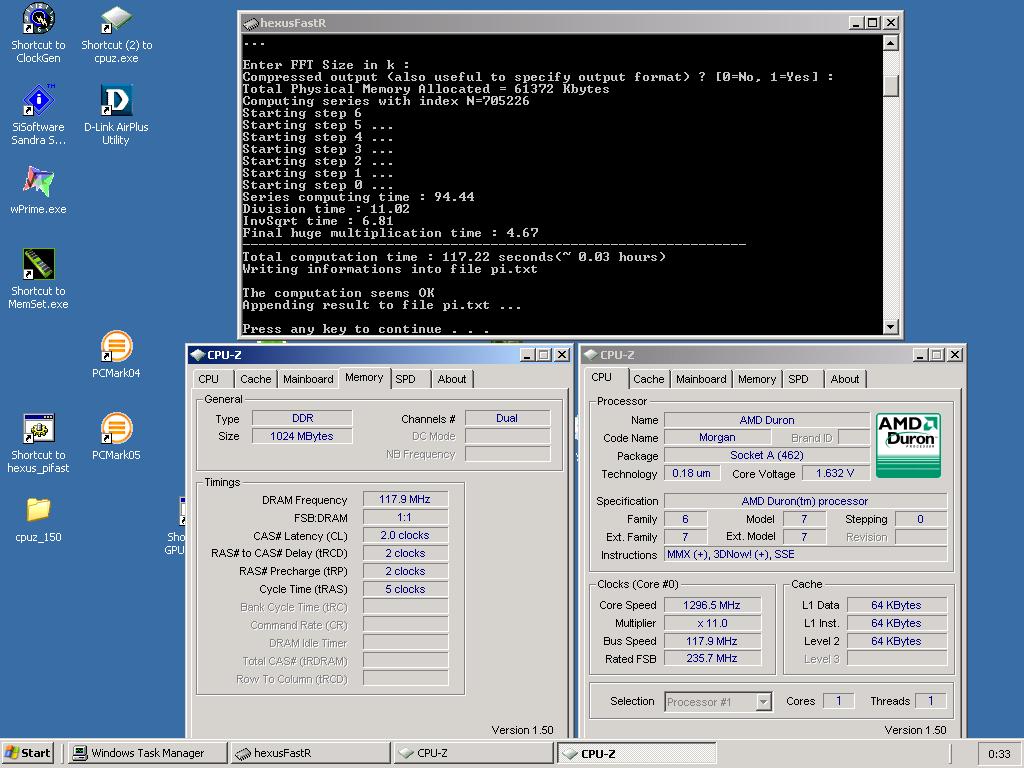Click the Channels # Dual field
Viewport: 1024px width, 768px height.
click(x=507, y=419)
